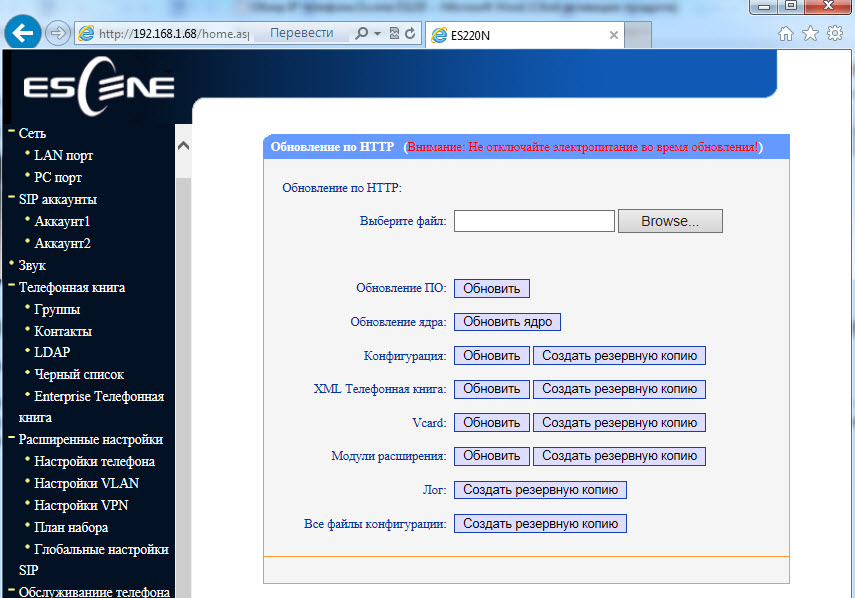Open PC порт settings

coord(58,177)
